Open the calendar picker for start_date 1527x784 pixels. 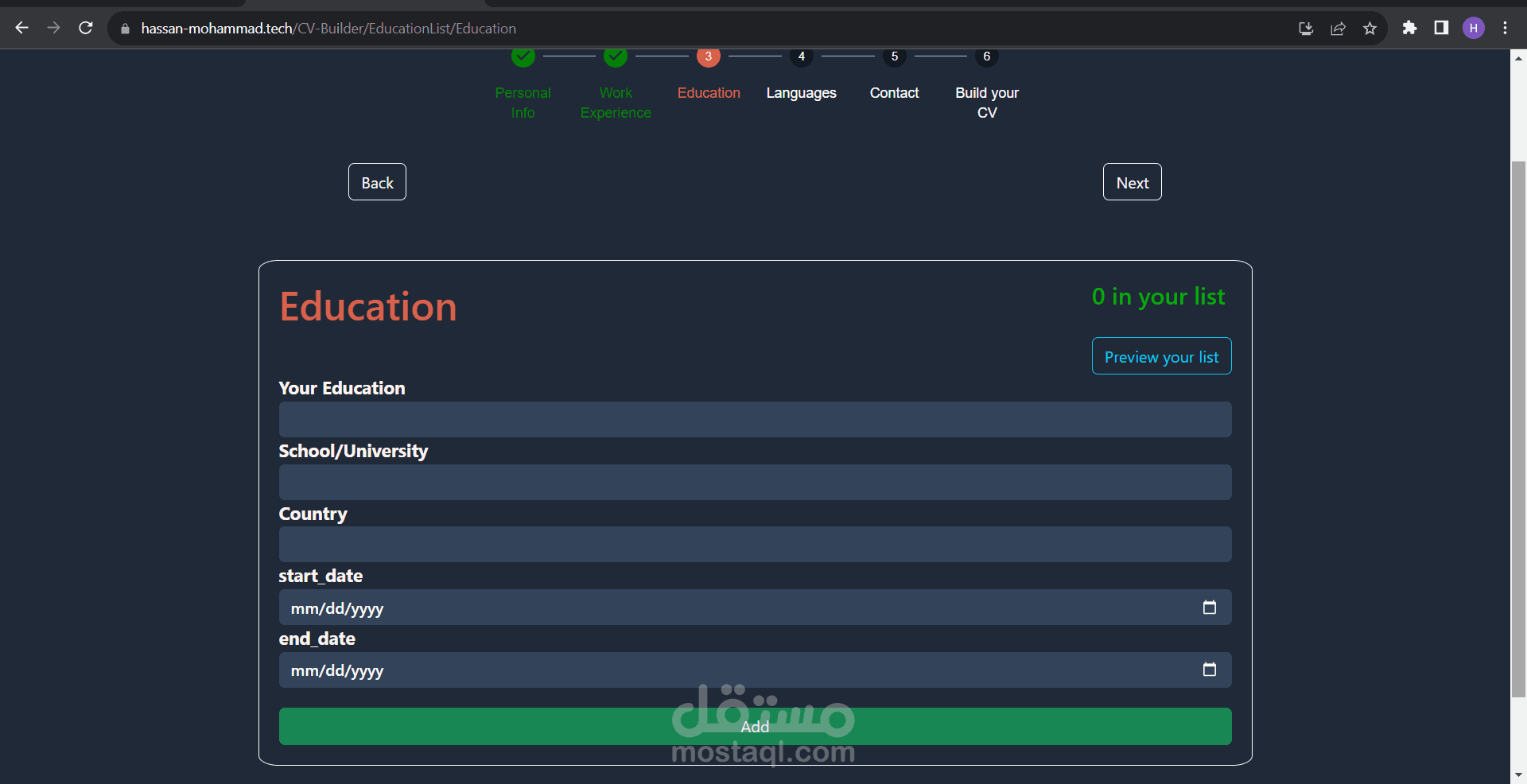tap(1210, 607)
